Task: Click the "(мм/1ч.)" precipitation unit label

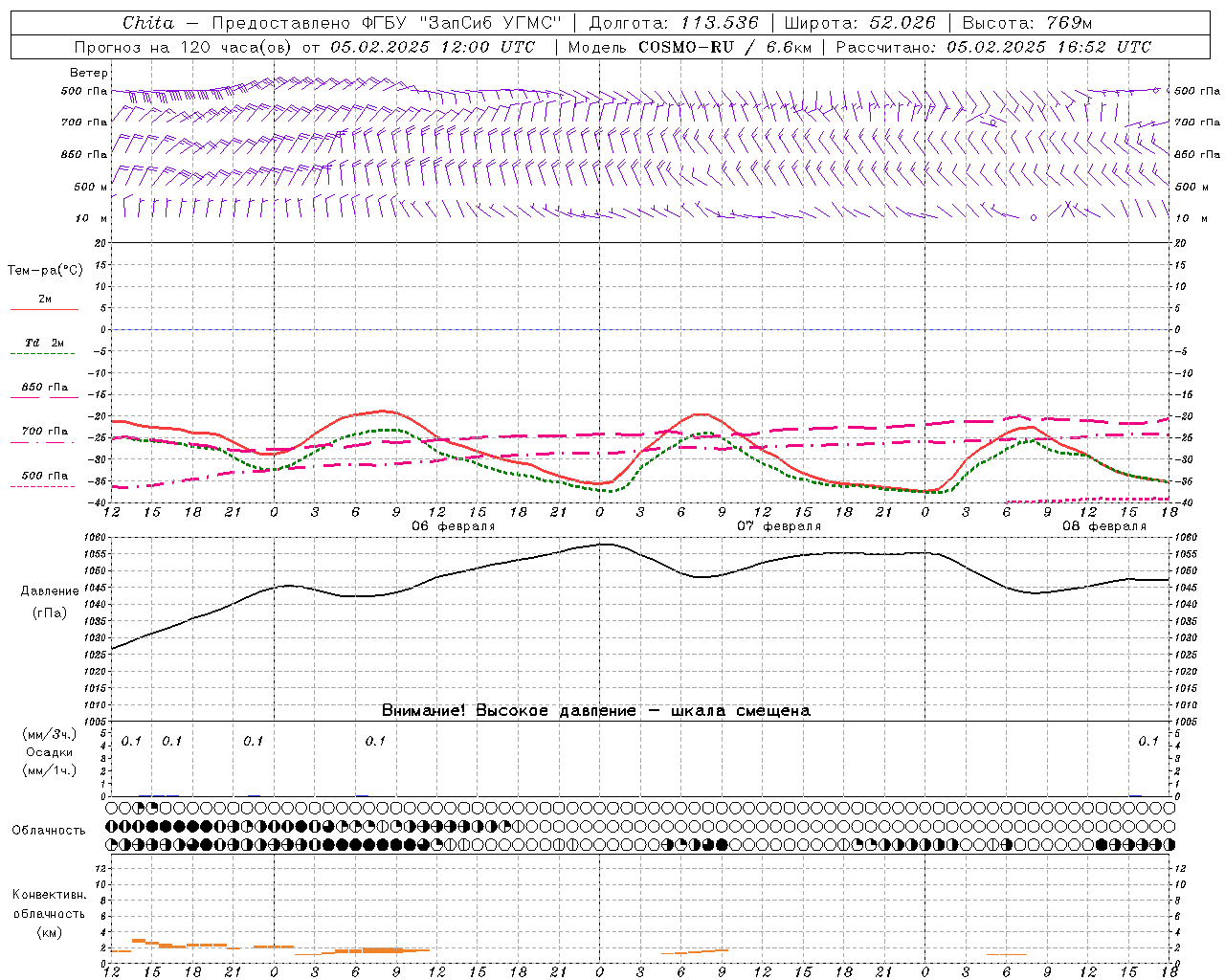Action: pyautogui.click(x=50, y=770)
